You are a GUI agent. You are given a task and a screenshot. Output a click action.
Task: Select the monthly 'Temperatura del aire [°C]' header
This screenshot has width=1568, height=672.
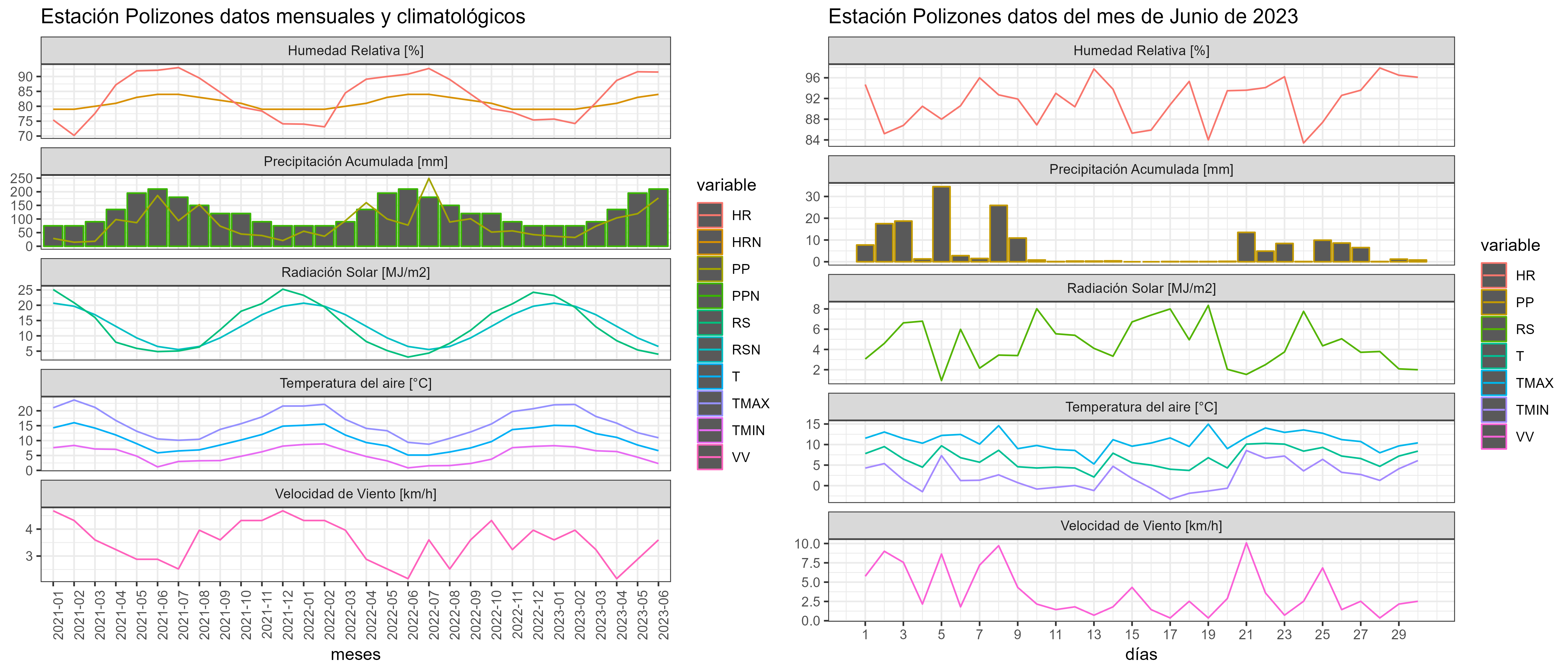[356, 383]
